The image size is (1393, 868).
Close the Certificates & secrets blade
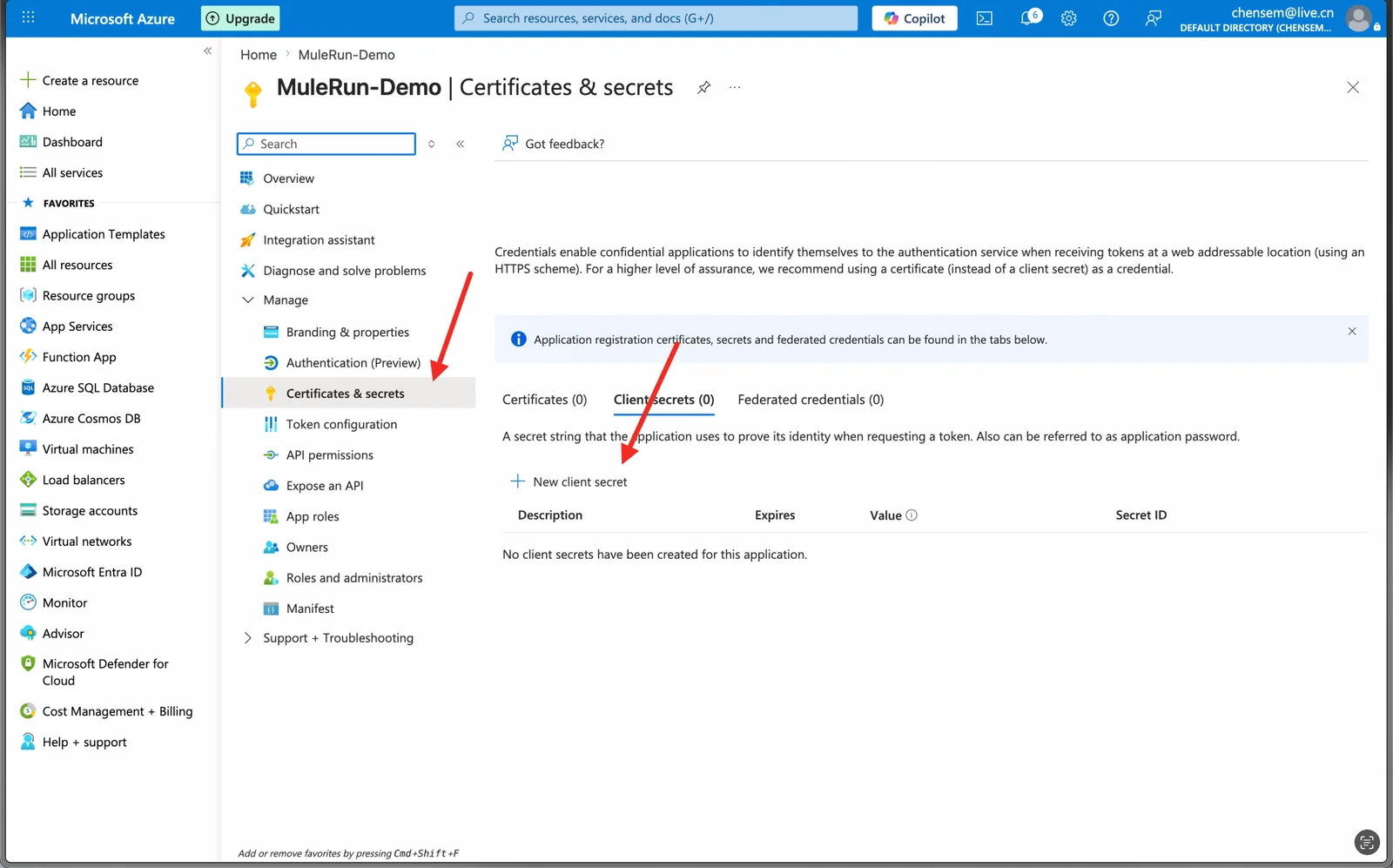coord(1353,87)
